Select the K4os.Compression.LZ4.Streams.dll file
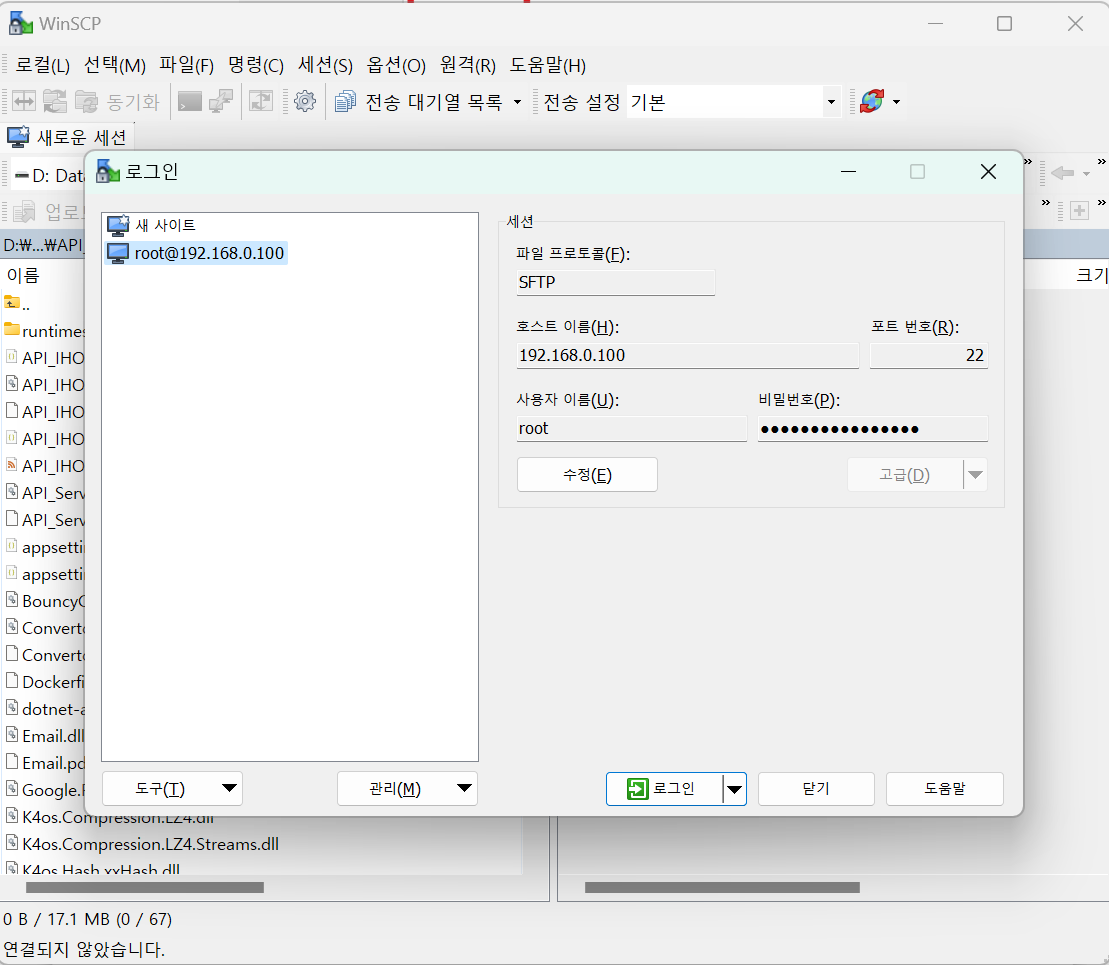The width and height of the screenshot is (1109, 965). pyautogui.click(x=142, y=844)
